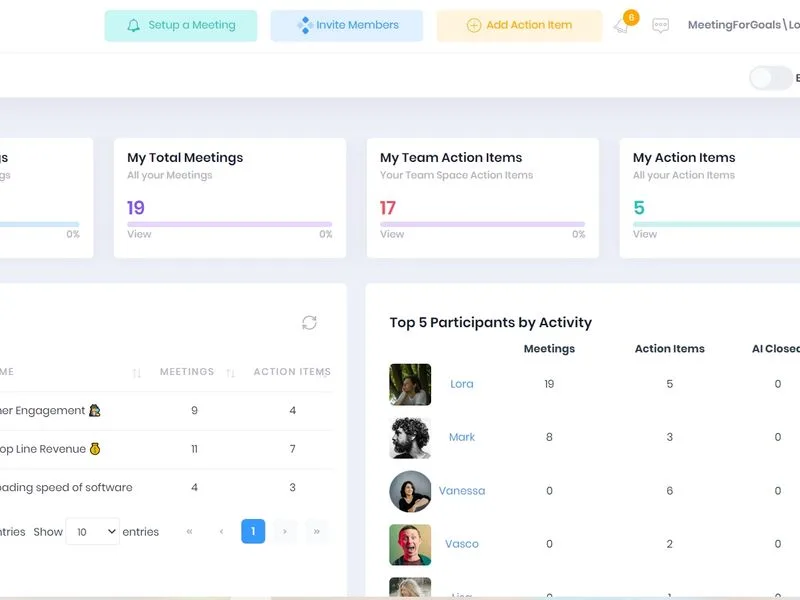Go to the next page arrow
Screen dimensions: 800x600
tap(285, 532)
